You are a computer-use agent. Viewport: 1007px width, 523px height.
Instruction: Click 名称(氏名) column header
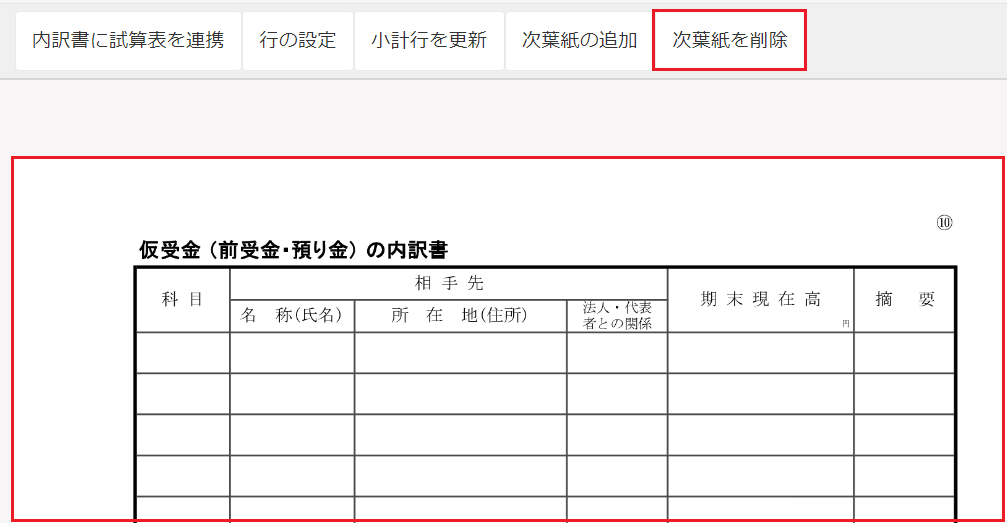click(292, 315)
